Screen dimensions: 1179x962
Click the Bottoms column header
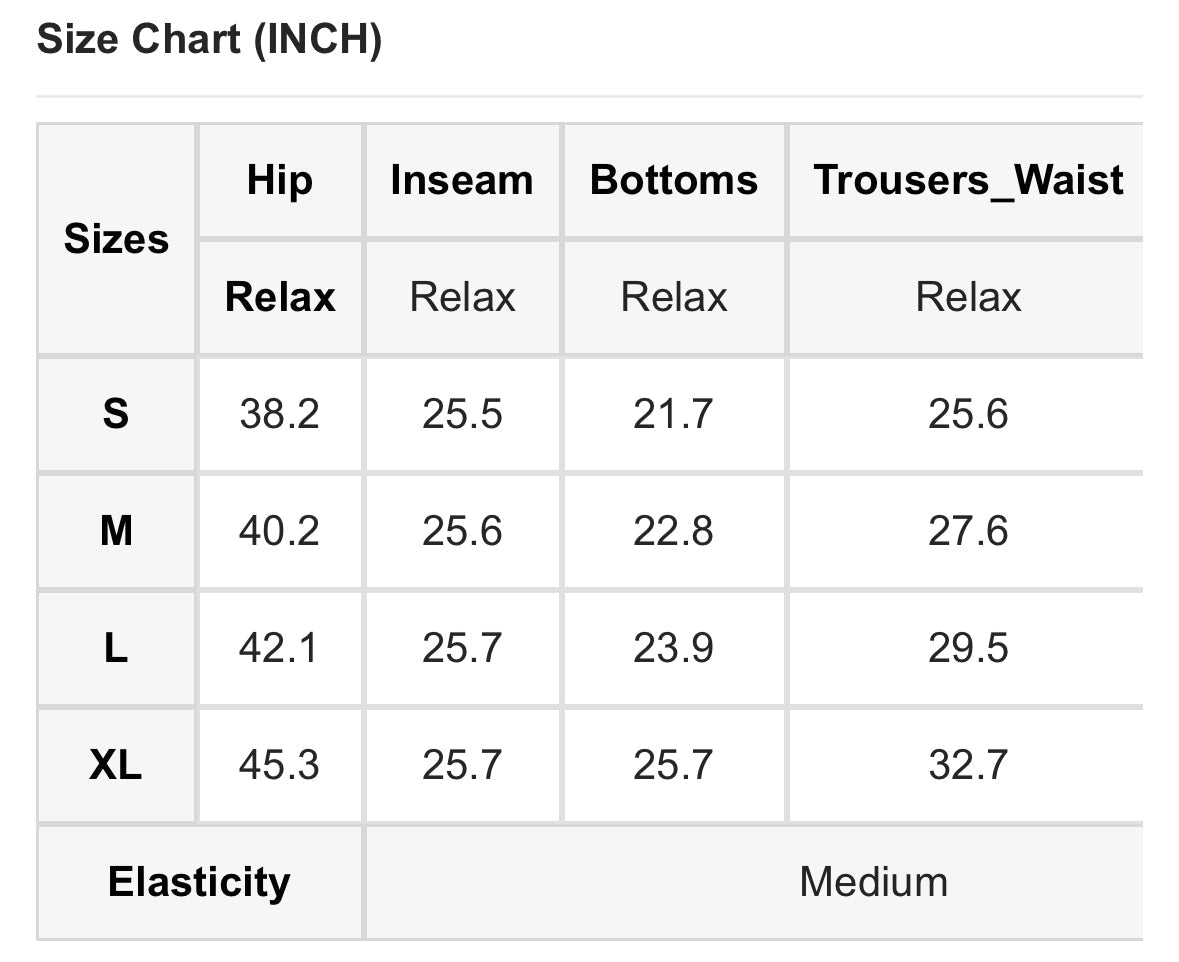point(674,180)
